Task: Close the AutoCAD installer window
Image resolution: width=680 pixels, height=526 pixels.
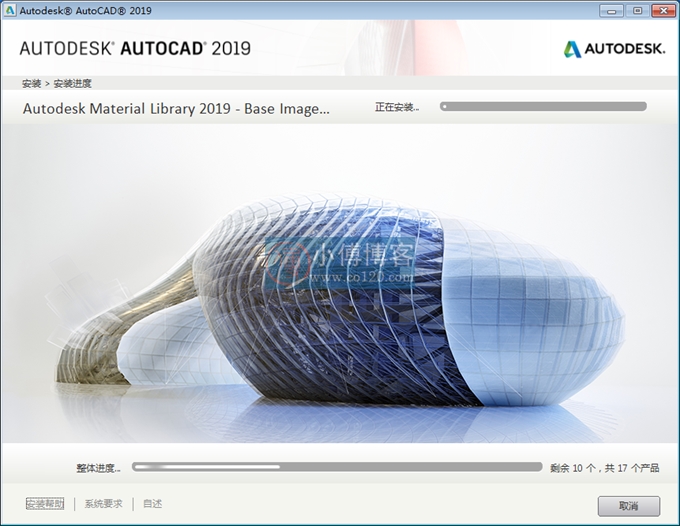Action: (x=663, y=11)
